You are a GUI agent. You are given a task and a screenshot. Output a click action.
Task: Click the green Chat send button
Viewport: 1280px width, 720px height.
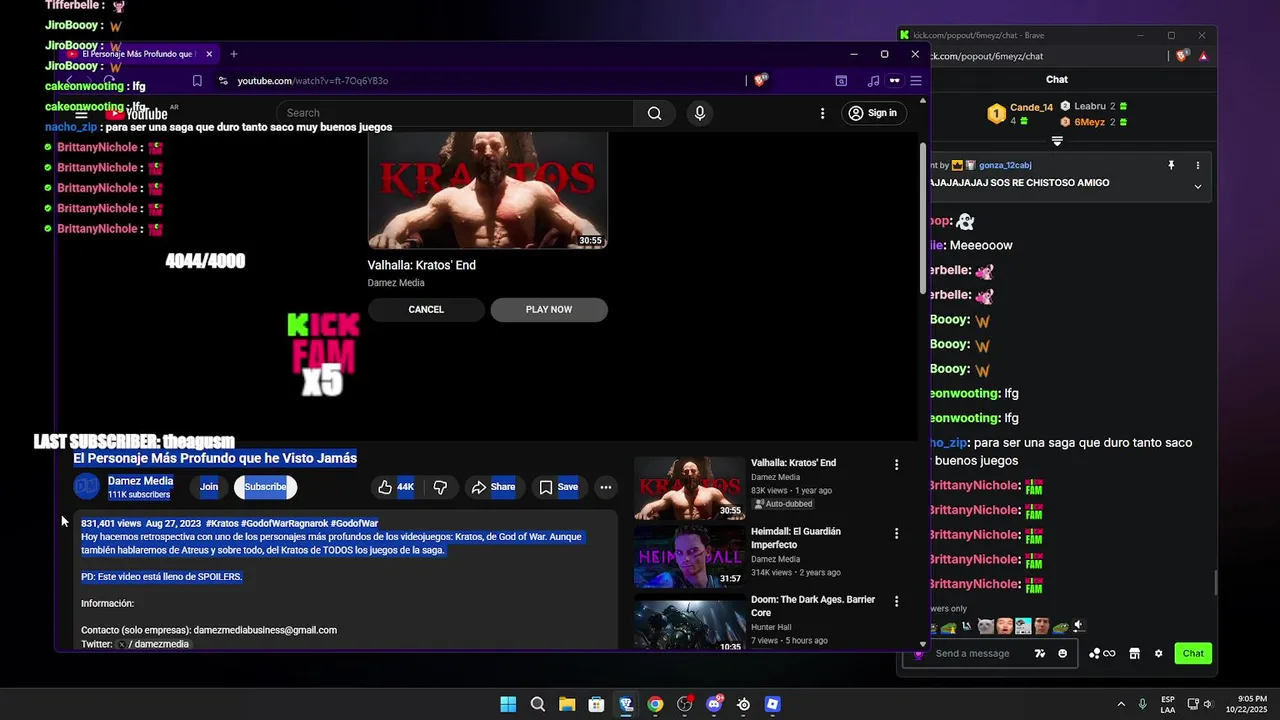click(1193, 653)
